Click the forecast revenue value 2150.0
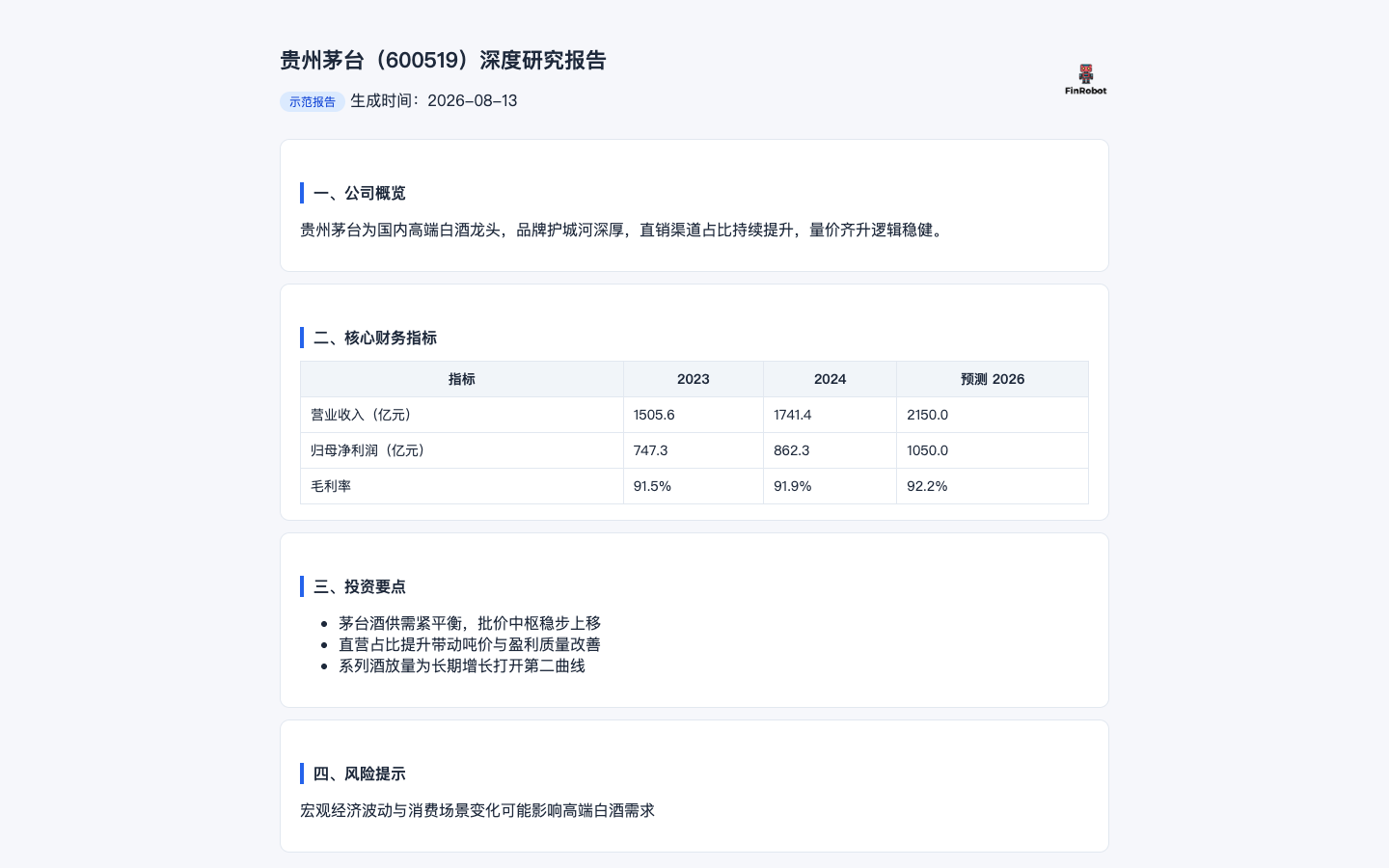 928,415
